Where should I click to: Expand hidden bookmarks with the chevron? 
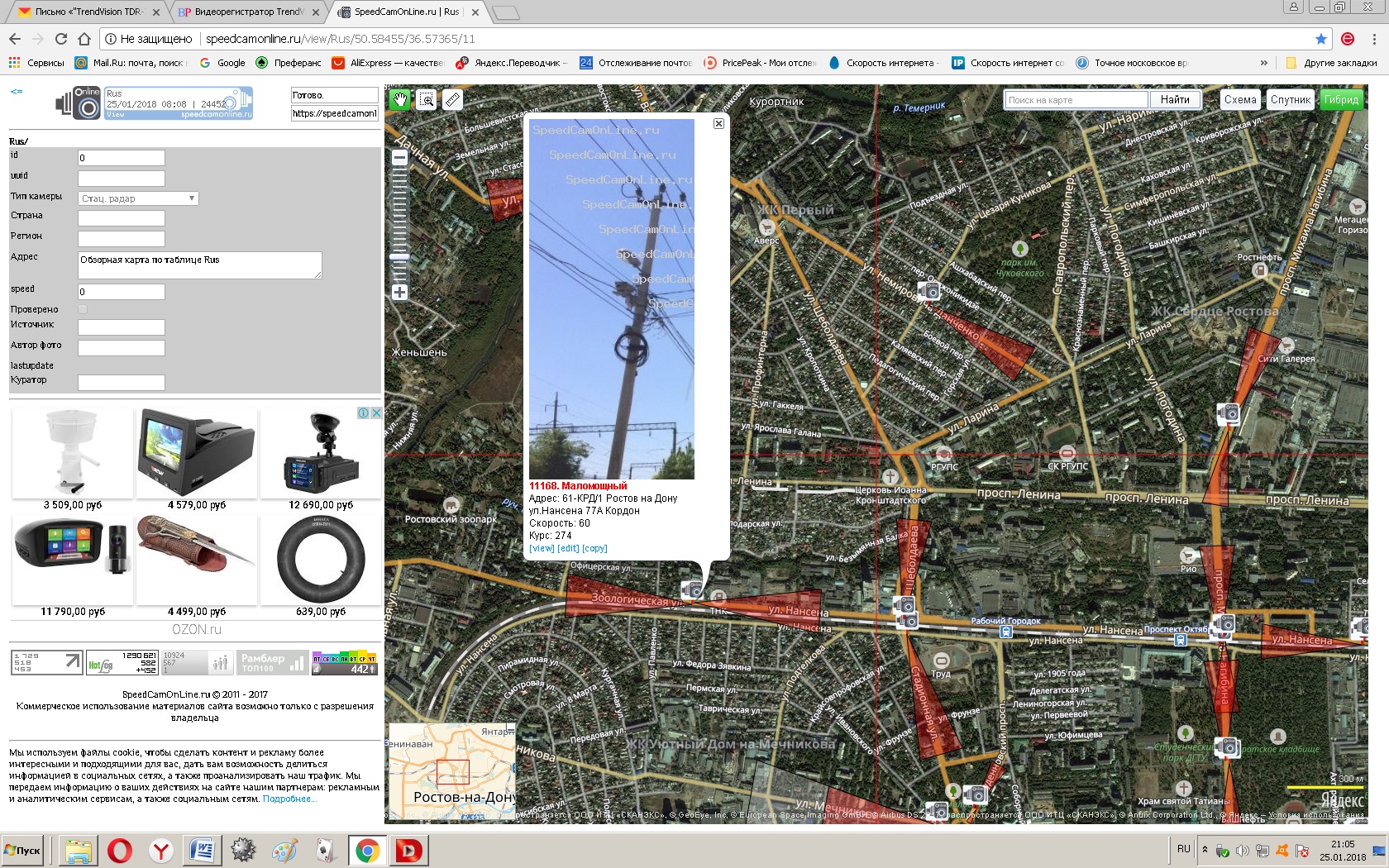(1263, 63)
